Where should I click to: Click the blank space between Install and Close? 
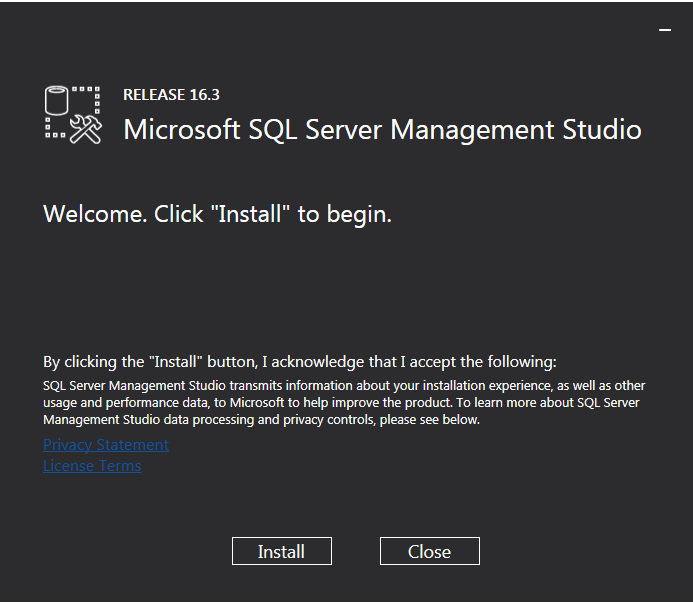click(x=356, y=551)
